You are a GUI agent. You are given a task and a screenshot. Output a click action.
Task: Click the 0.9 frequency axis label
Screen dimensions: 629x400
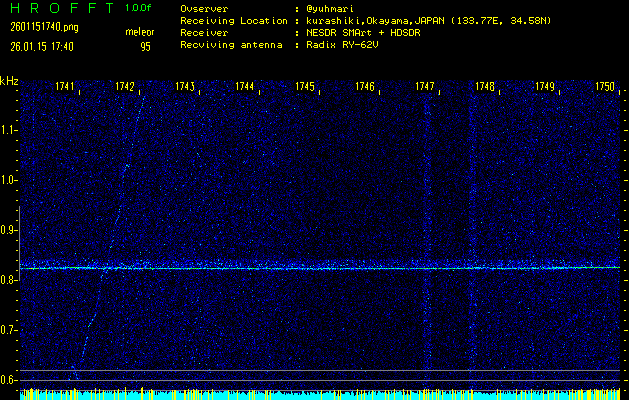(x=9, y=230)
